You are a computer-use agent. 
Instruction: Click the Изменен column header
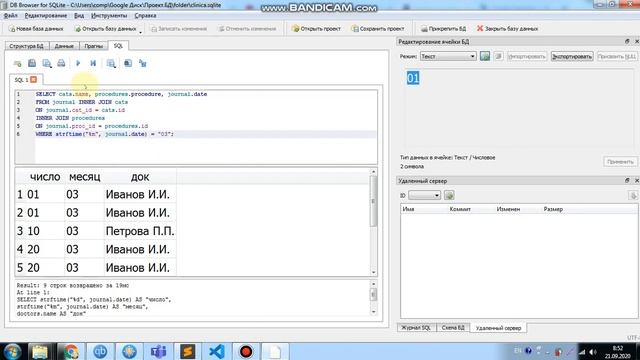click(518, 209)
